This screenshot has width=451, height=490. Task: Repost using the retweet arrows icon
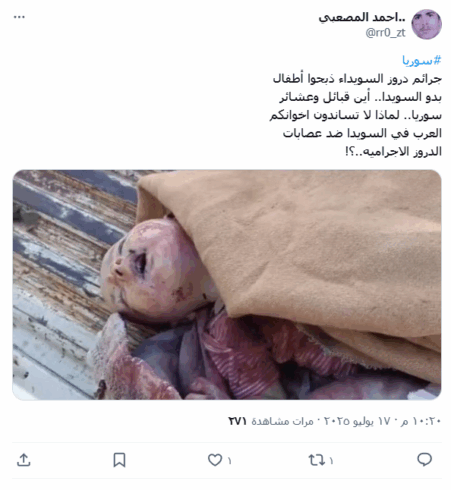[x=316, y=460]
